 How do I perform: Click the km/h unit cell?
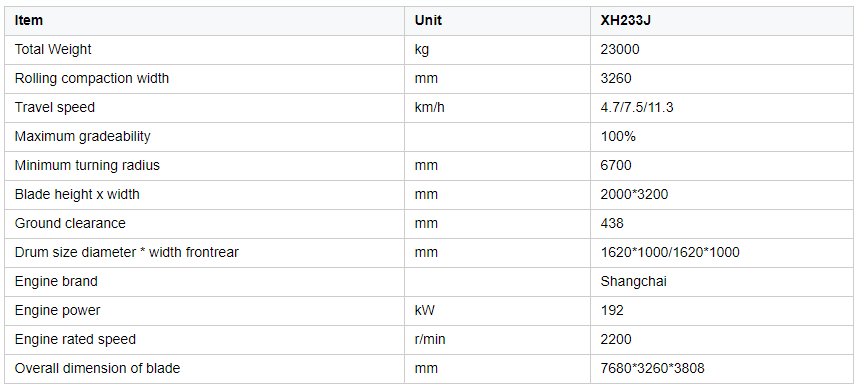point(430,107)
